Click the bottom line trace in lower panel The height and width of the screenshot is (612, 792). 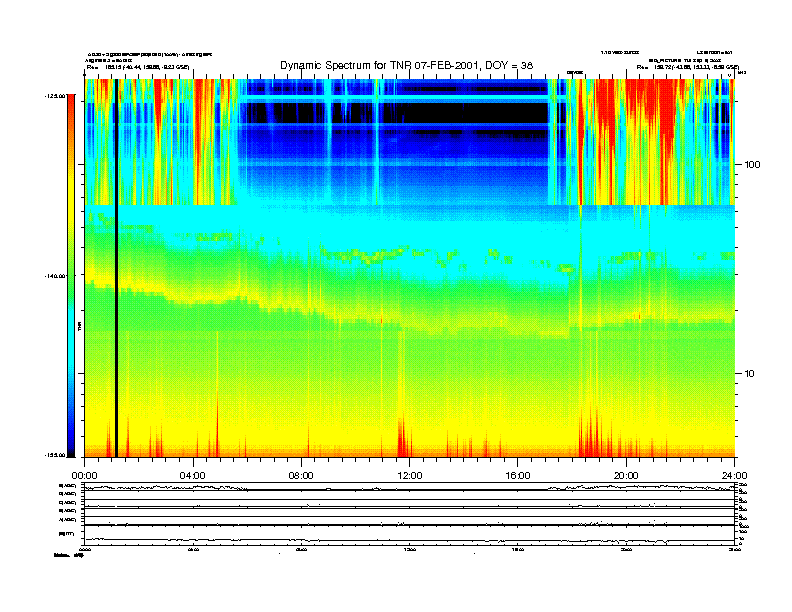click(409, 540)
